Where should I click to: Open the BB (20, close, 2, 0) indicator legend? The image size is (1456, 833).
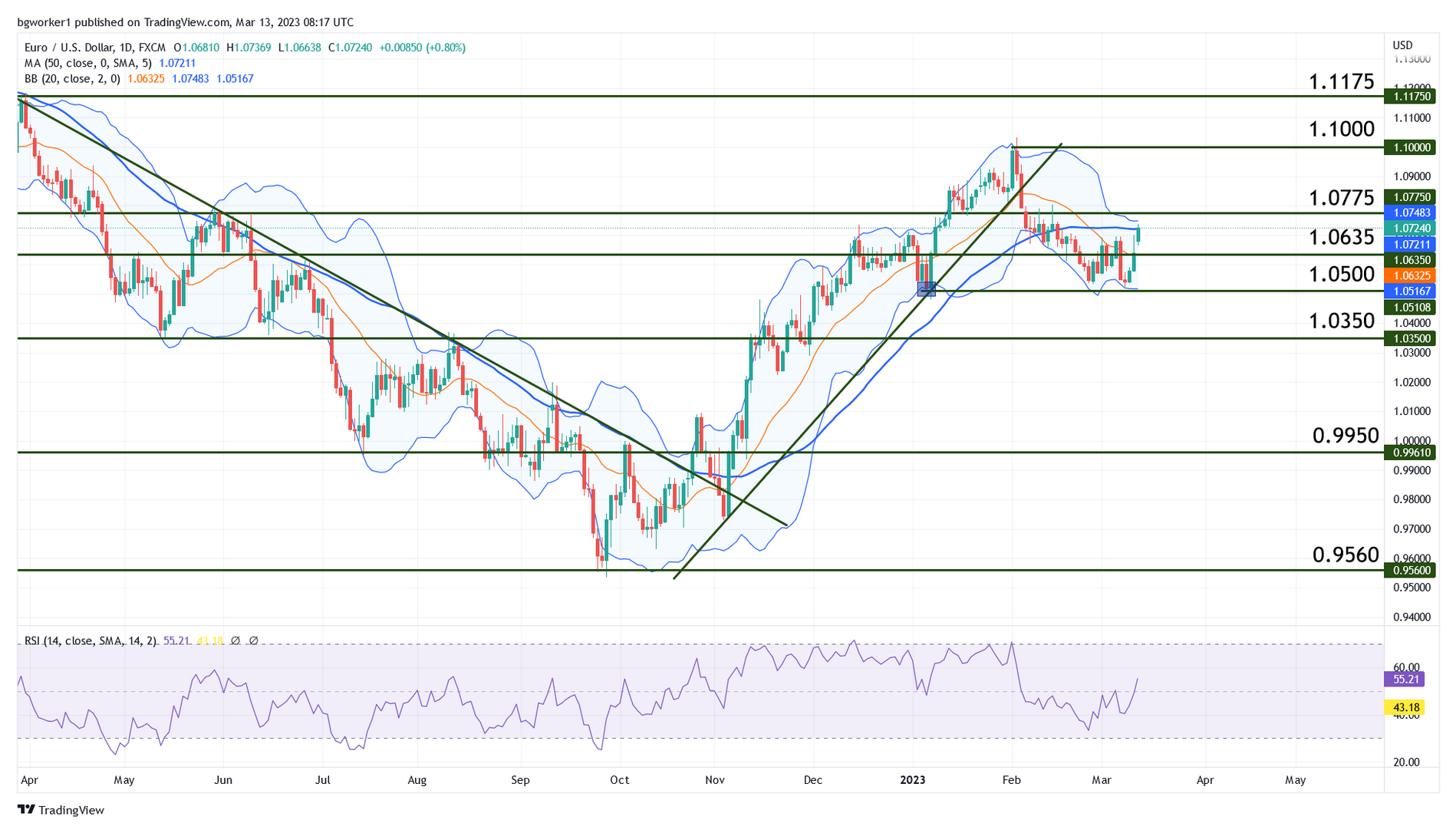click(x=72, y=78)
